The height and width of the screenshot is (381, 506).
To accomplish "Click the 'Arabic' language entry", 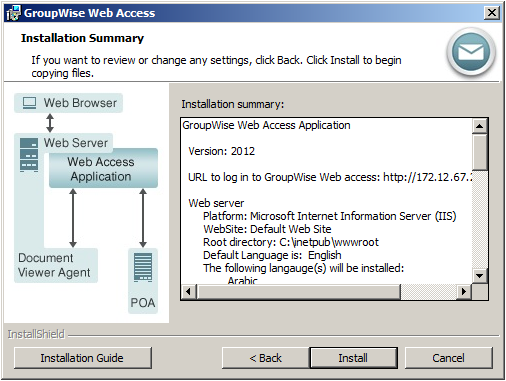I will point(243,280).
